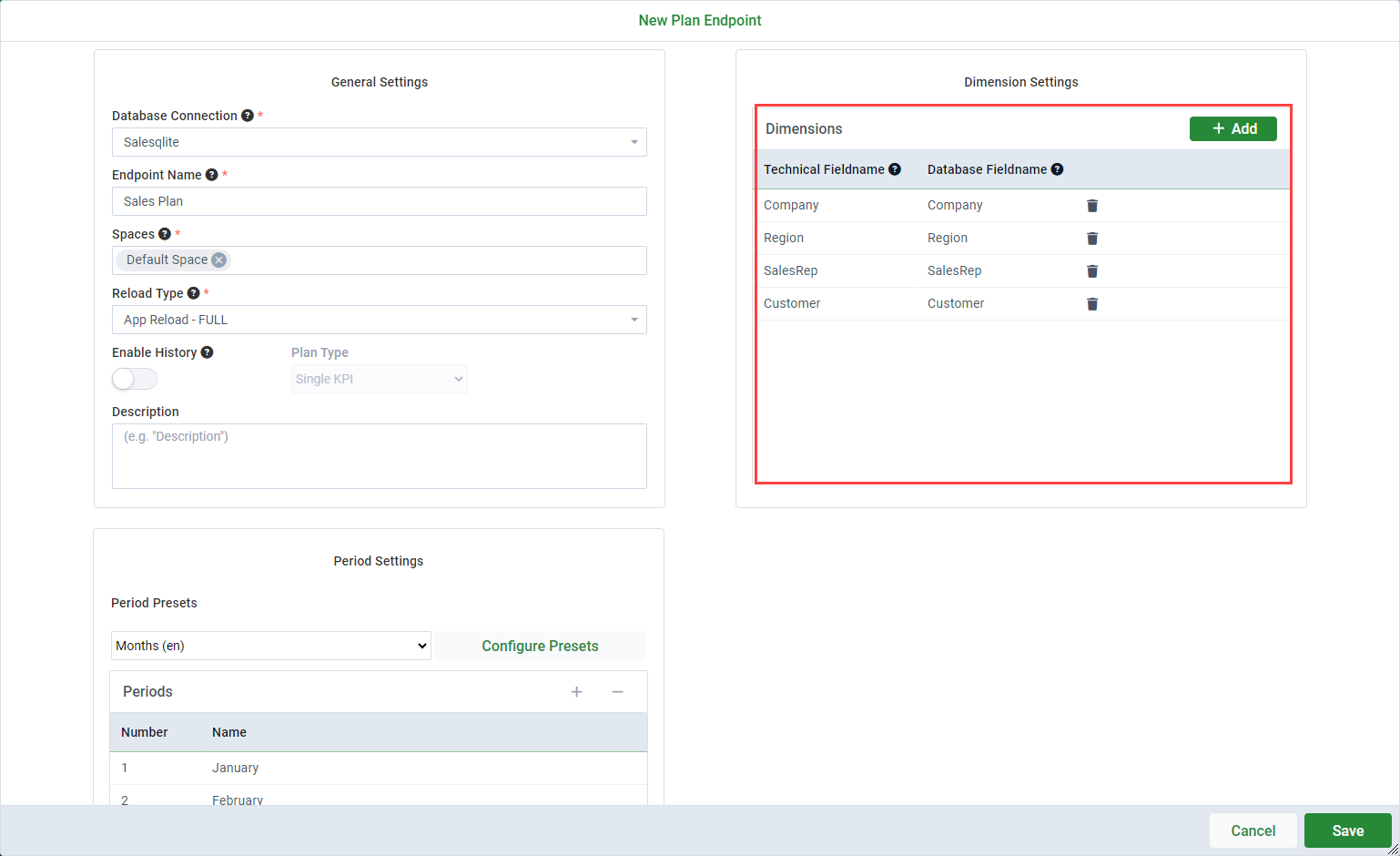Viewport: 1400px width, 856px height.
Task: Open help for Database Connection
Action: [248, 116]
